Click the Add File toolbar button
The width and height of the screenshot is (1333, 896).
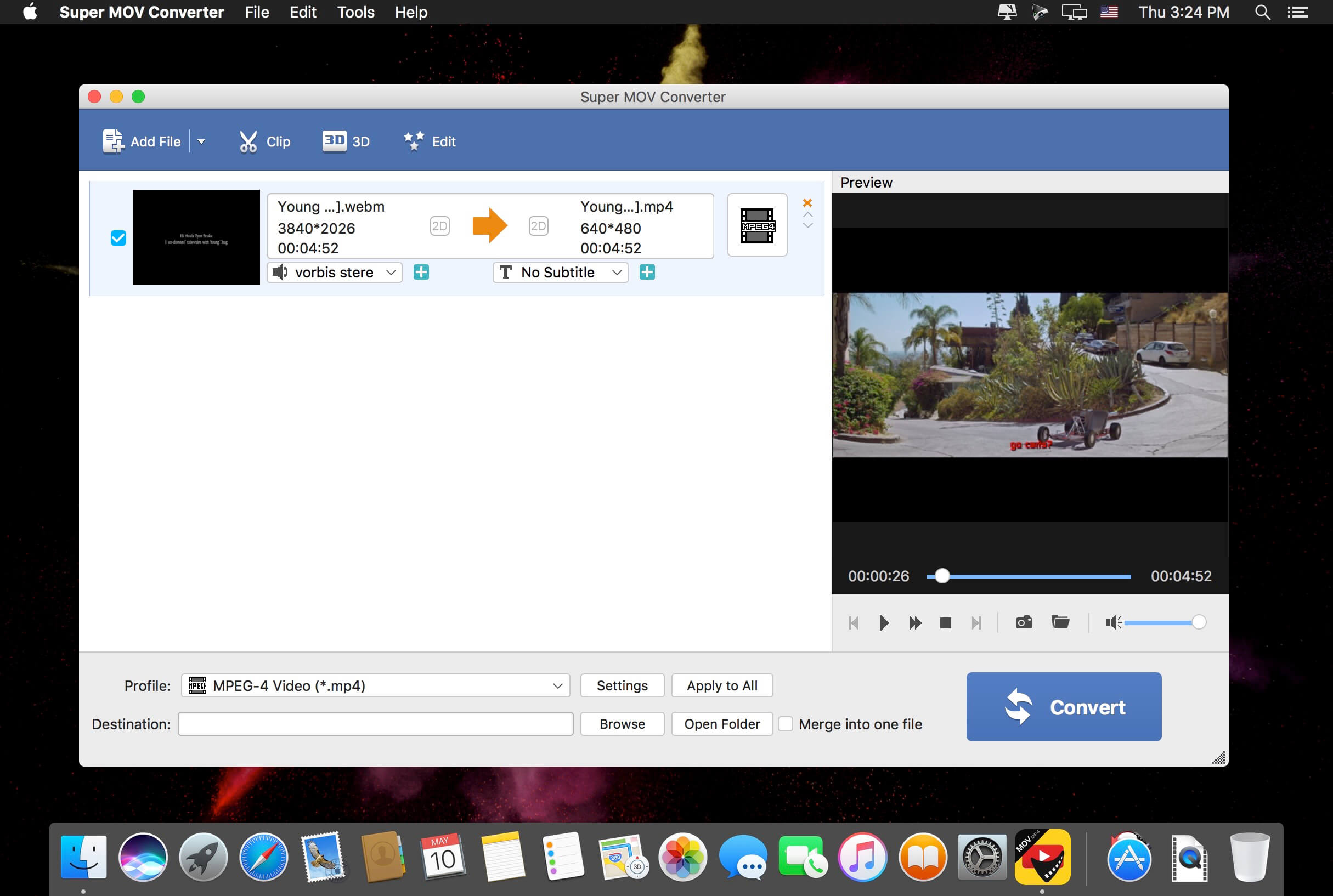pos(141,141)
